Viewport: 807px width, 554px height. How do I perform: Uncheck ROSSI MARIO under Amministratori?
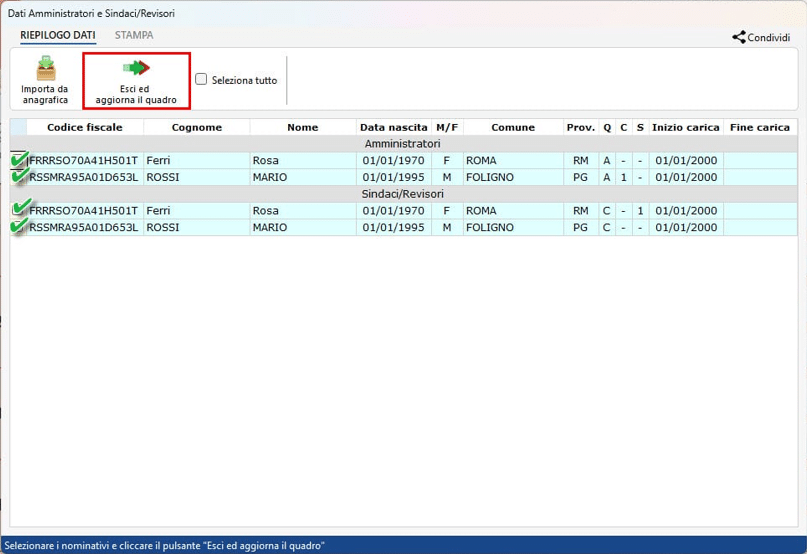click(19, 177)
